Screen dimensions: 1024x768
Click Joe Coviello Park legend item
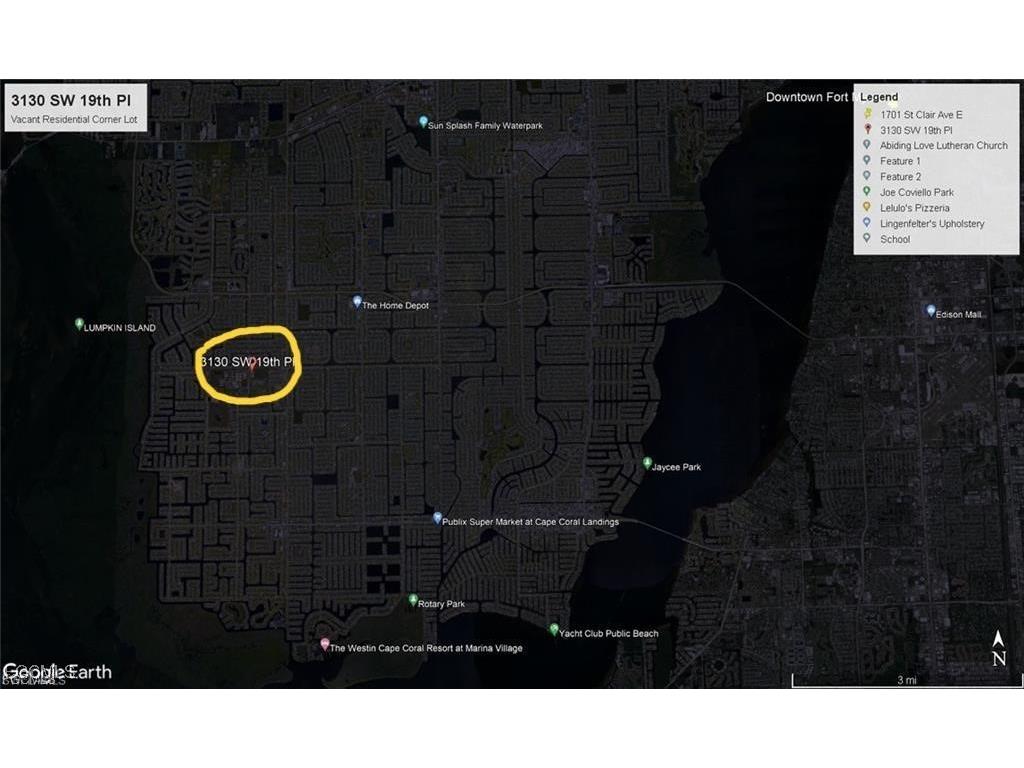(916, 192)
